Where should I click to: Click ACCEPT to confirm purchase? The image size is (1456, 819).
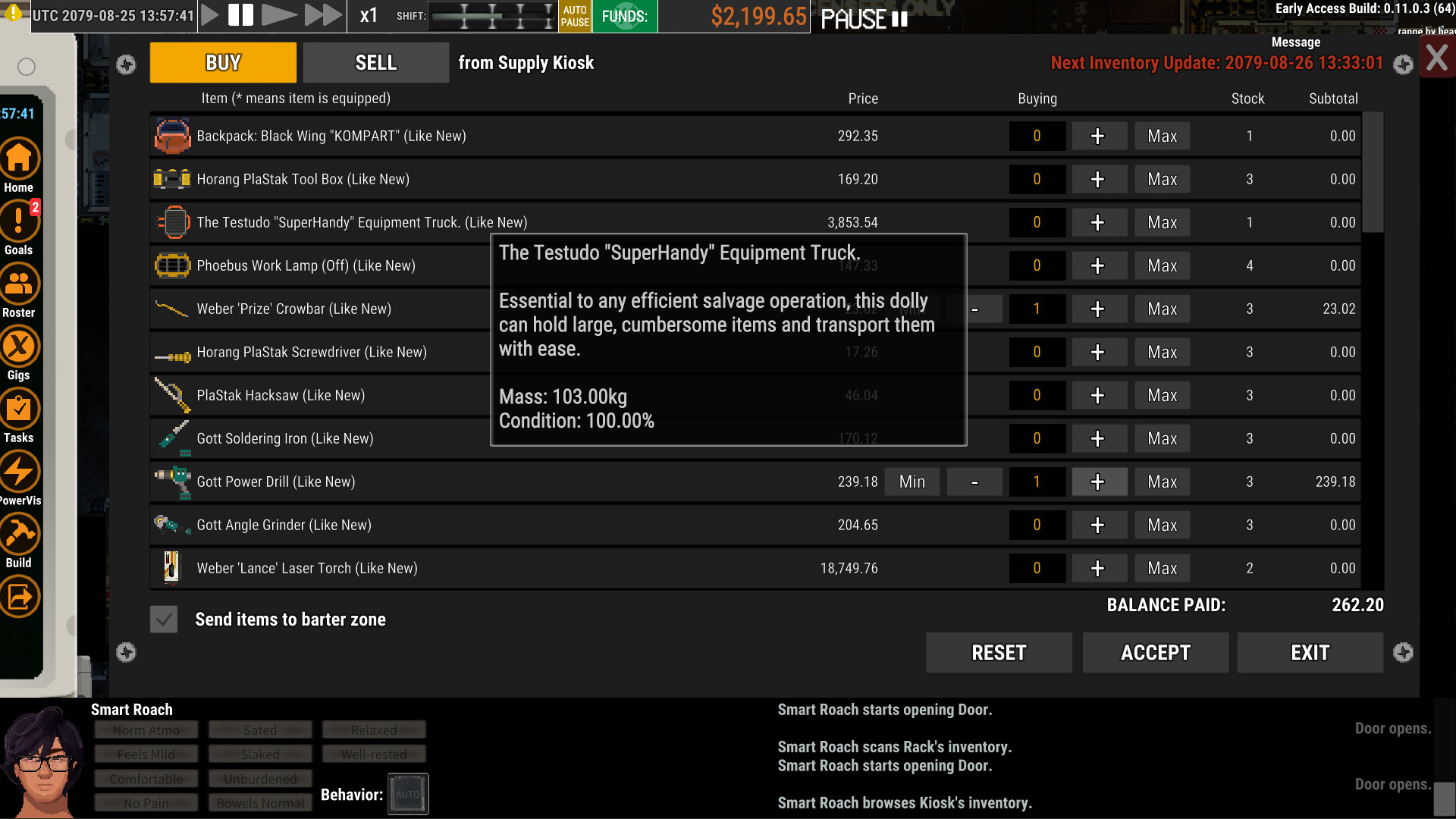[1156, 653]
